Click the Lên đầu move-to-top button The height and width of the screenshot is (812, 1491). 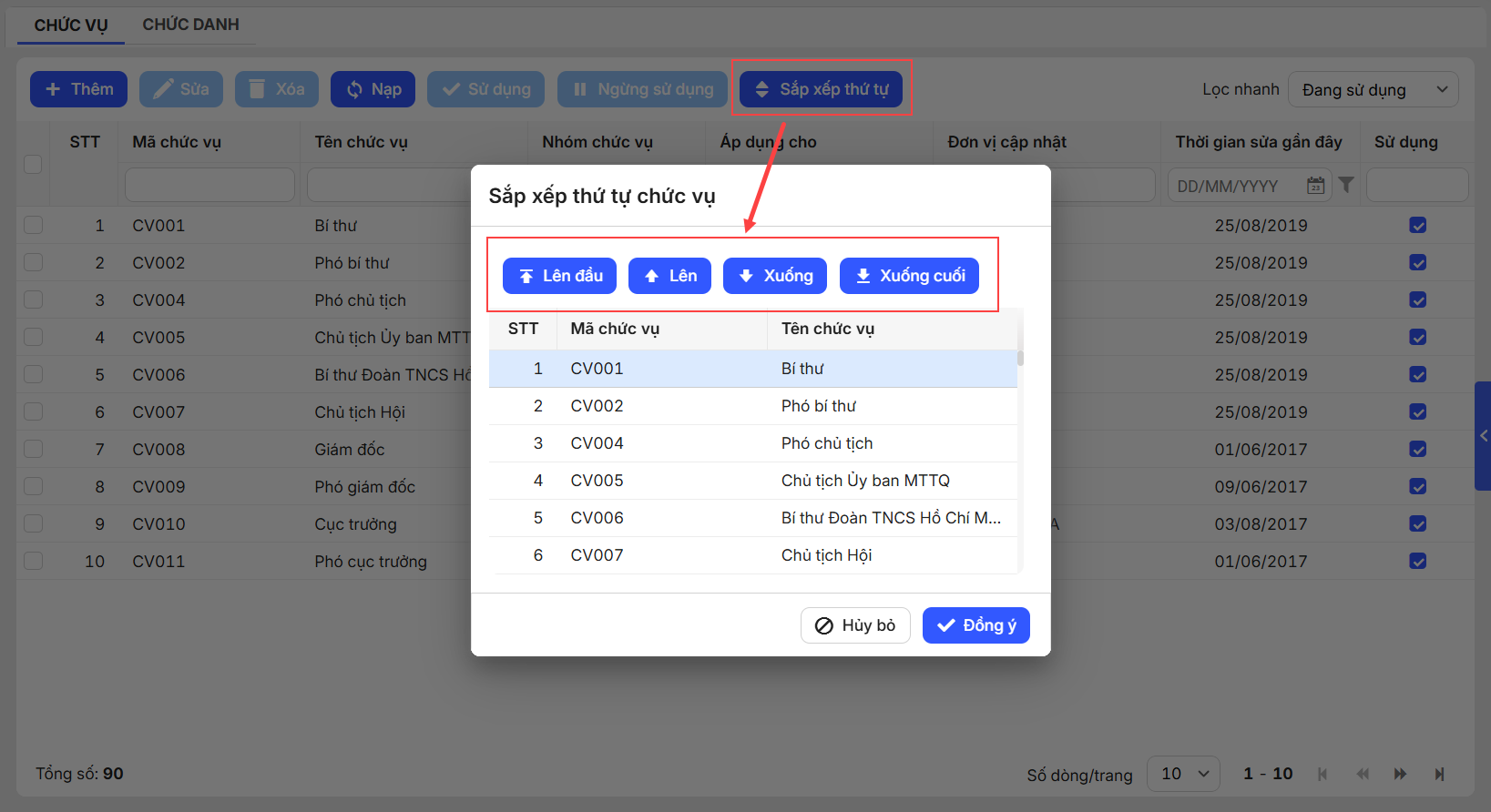pos(559,276)
